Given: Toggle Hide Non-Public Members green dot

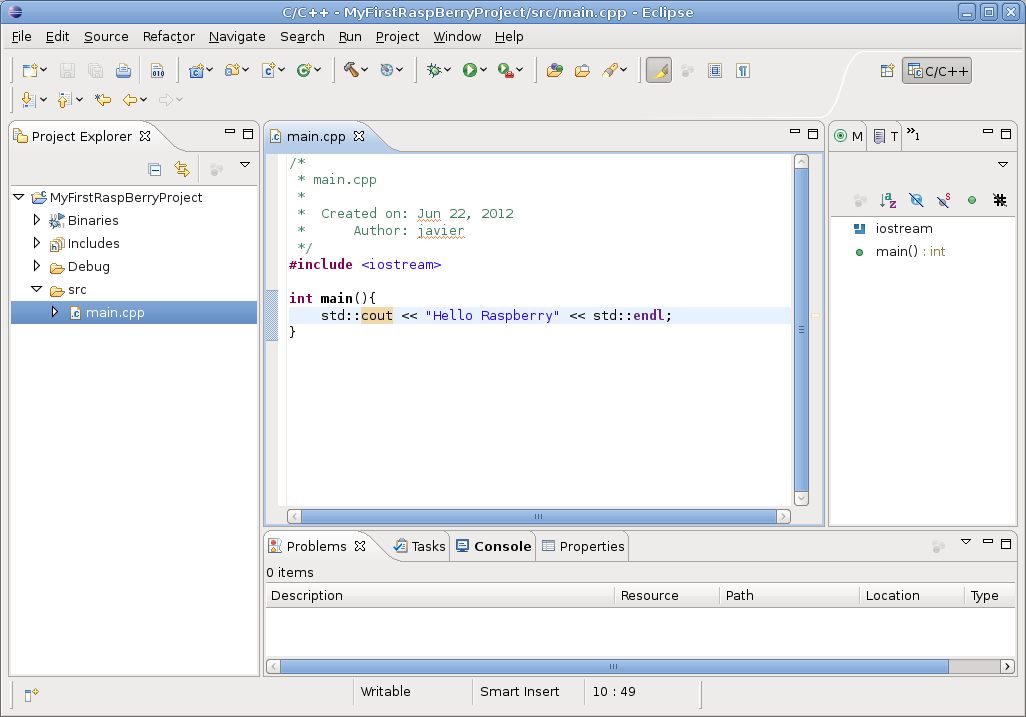Looking at the screenshot, I should [x=972, y=200].
